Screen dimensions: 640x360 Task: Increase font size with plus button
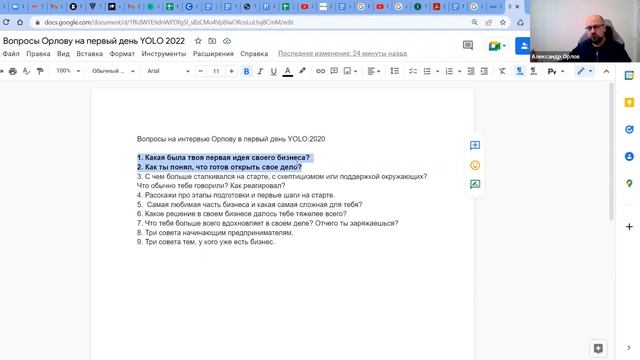[x=231, y=71]
